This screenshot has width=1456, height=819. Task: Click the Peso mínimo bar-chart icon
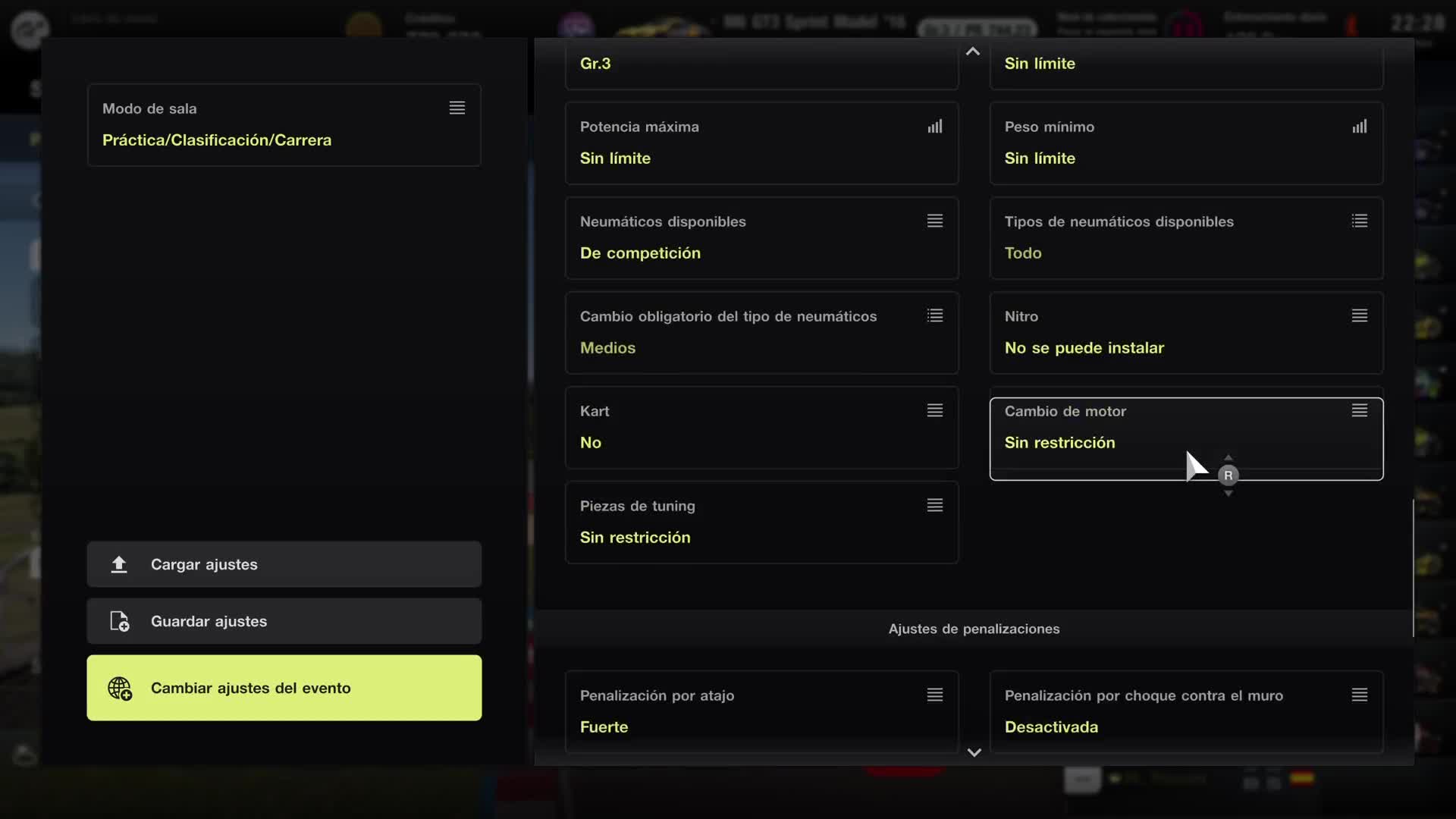pos(1359,127)
